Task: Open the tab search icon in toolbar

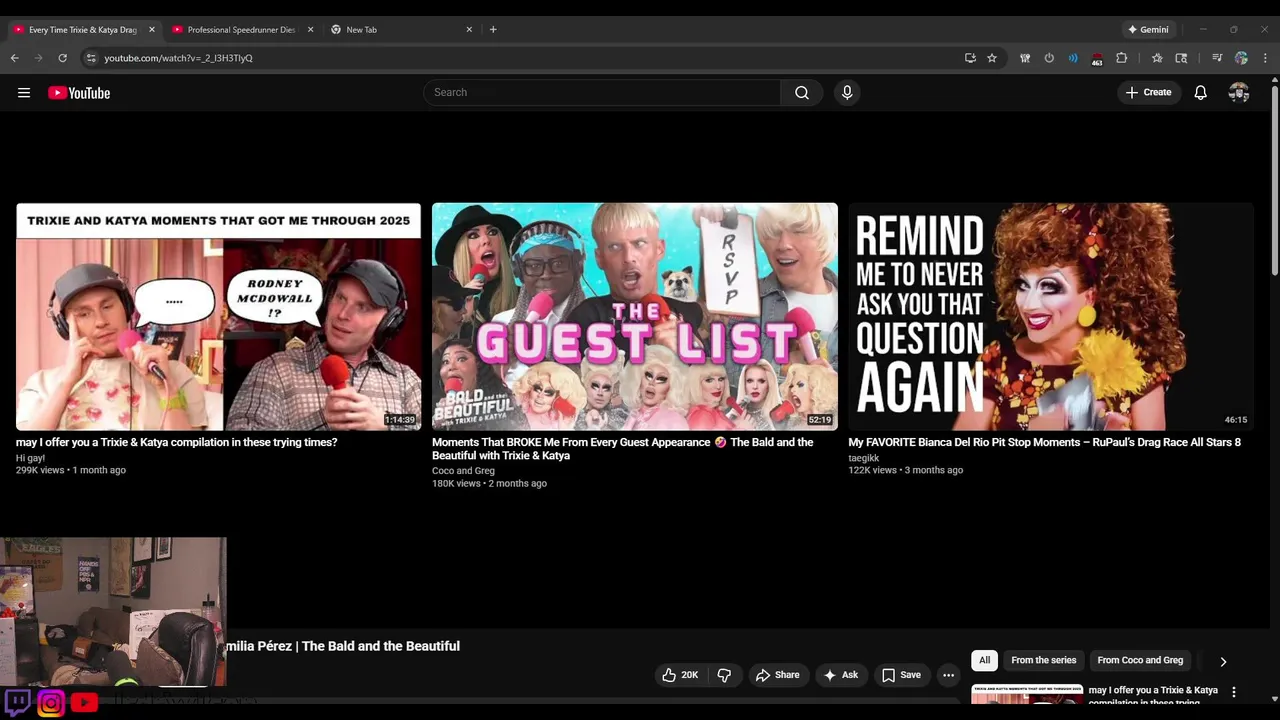Action: pos(1181,58)
